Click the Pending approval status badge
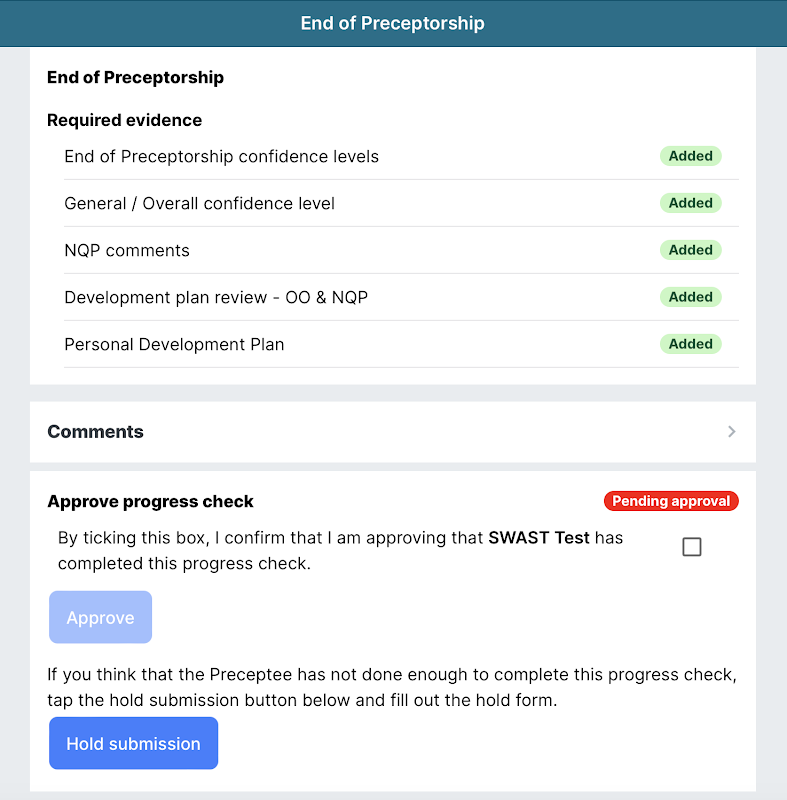Viewport: 787px width, 800px height. [x=670, y=501]
